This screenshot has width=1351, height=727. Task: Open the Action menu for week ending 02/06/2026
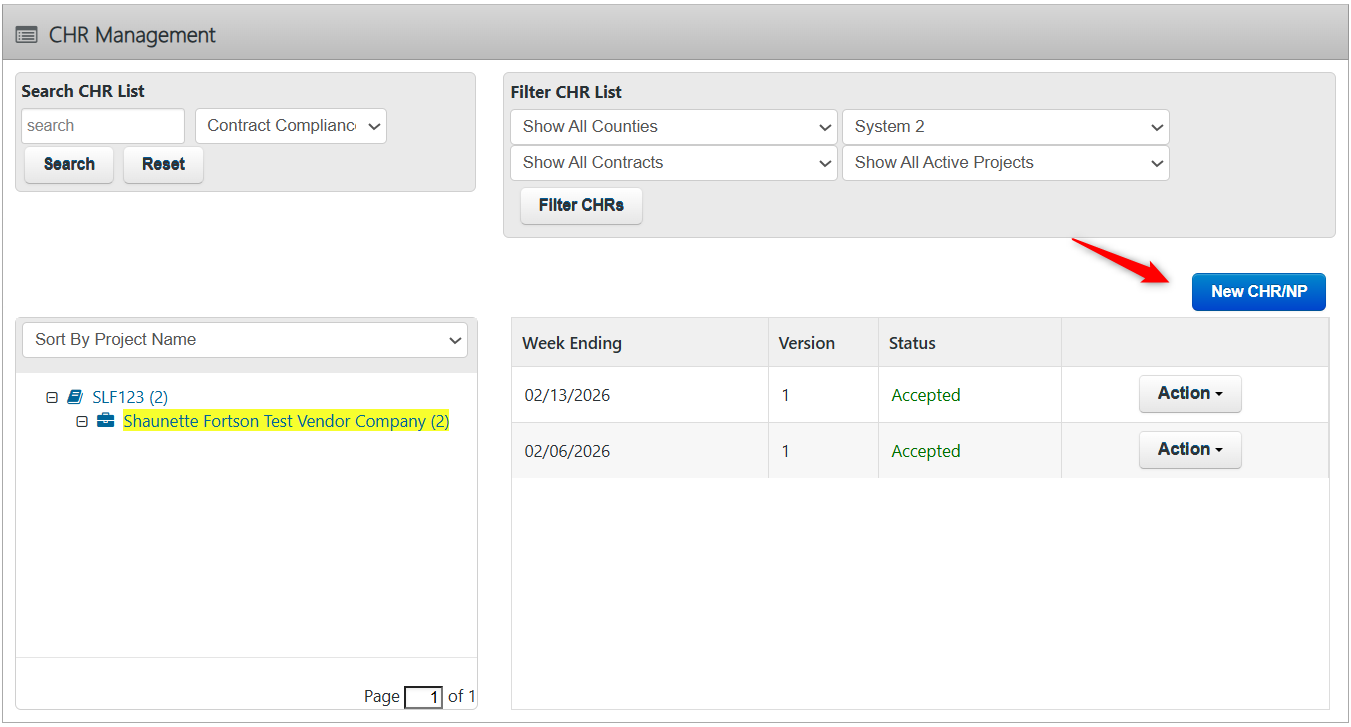click(x=1190, y=449)
